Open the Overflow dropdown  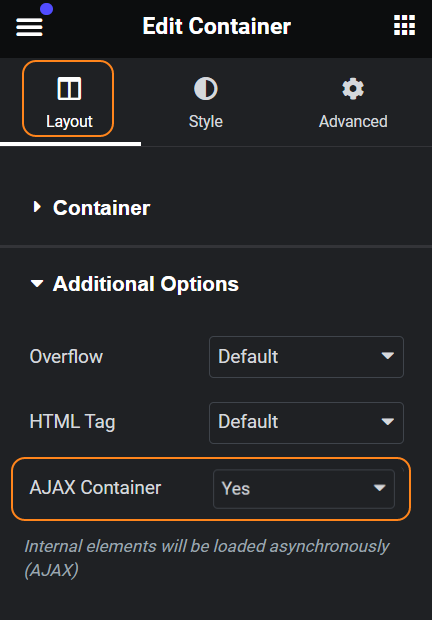306,357
